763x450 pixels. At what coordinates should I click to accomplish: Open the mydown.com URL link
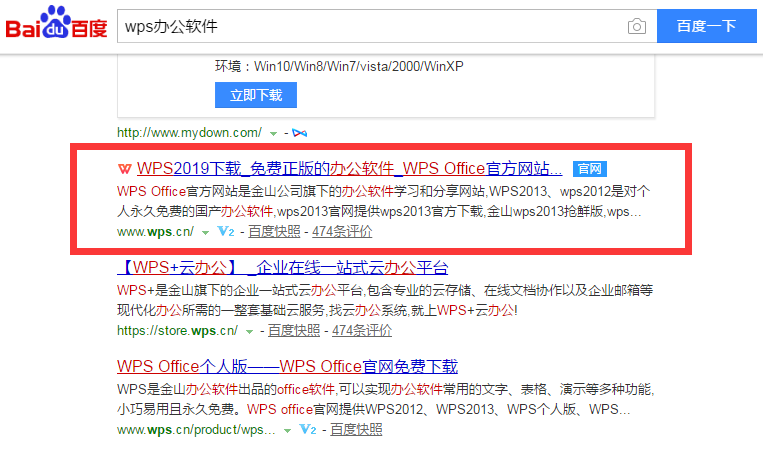[x=189, y=132]
